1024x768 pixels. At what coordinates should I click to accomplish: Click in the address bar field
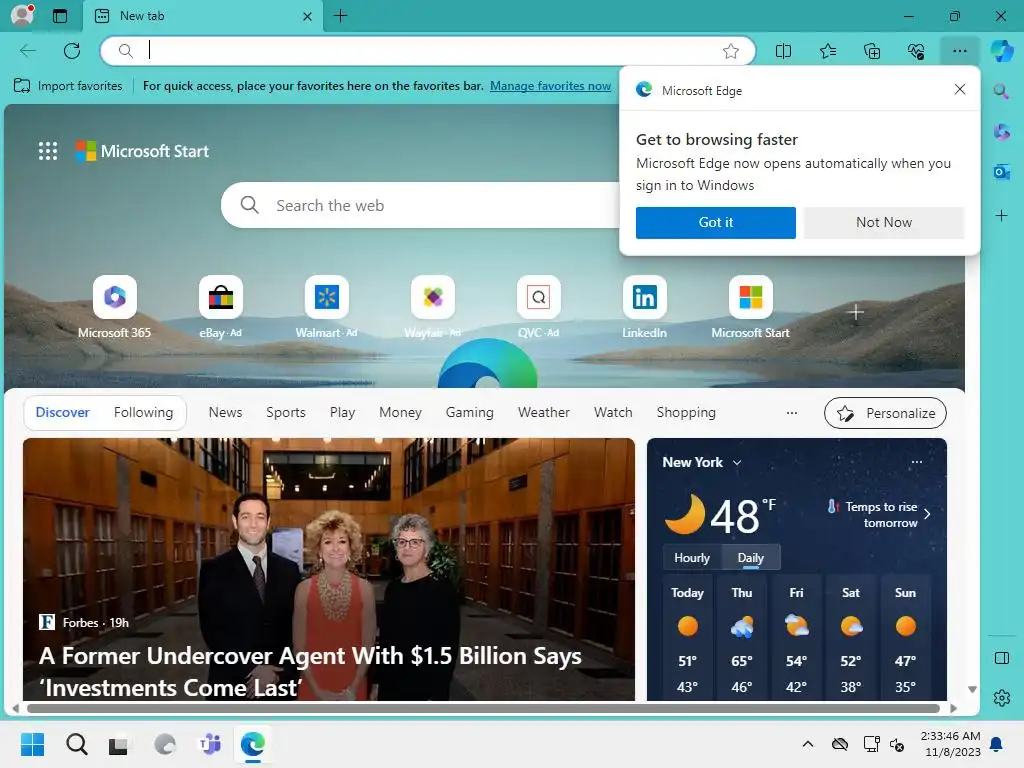428,51
